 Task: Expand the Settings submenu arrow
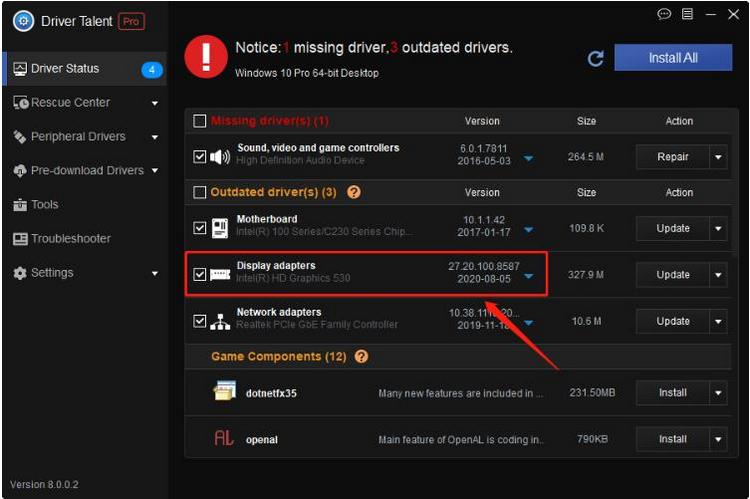point(154,273)
